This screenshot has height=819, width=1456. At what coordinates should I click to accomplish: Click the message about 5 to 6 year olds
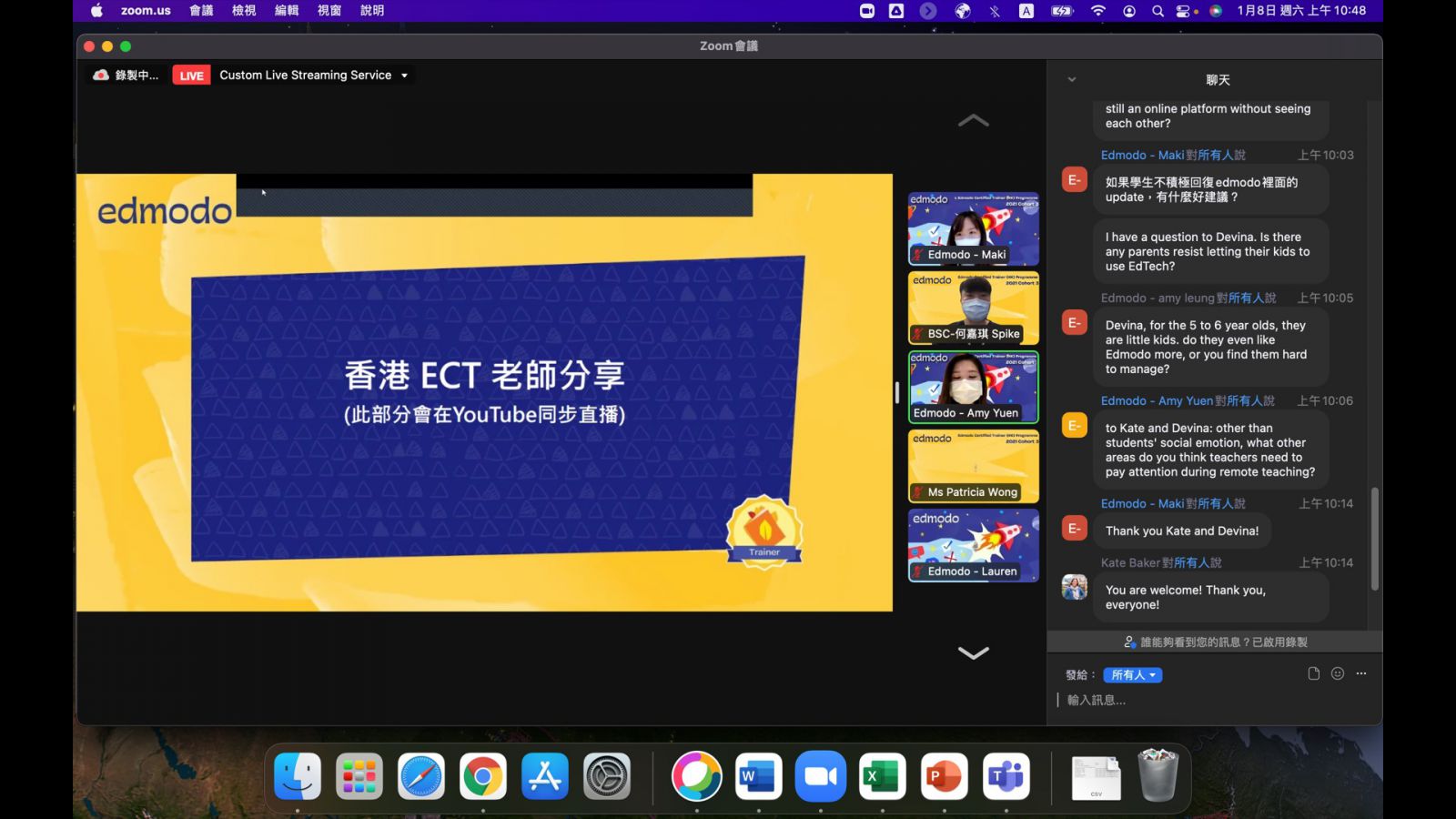pos(1211,348)
